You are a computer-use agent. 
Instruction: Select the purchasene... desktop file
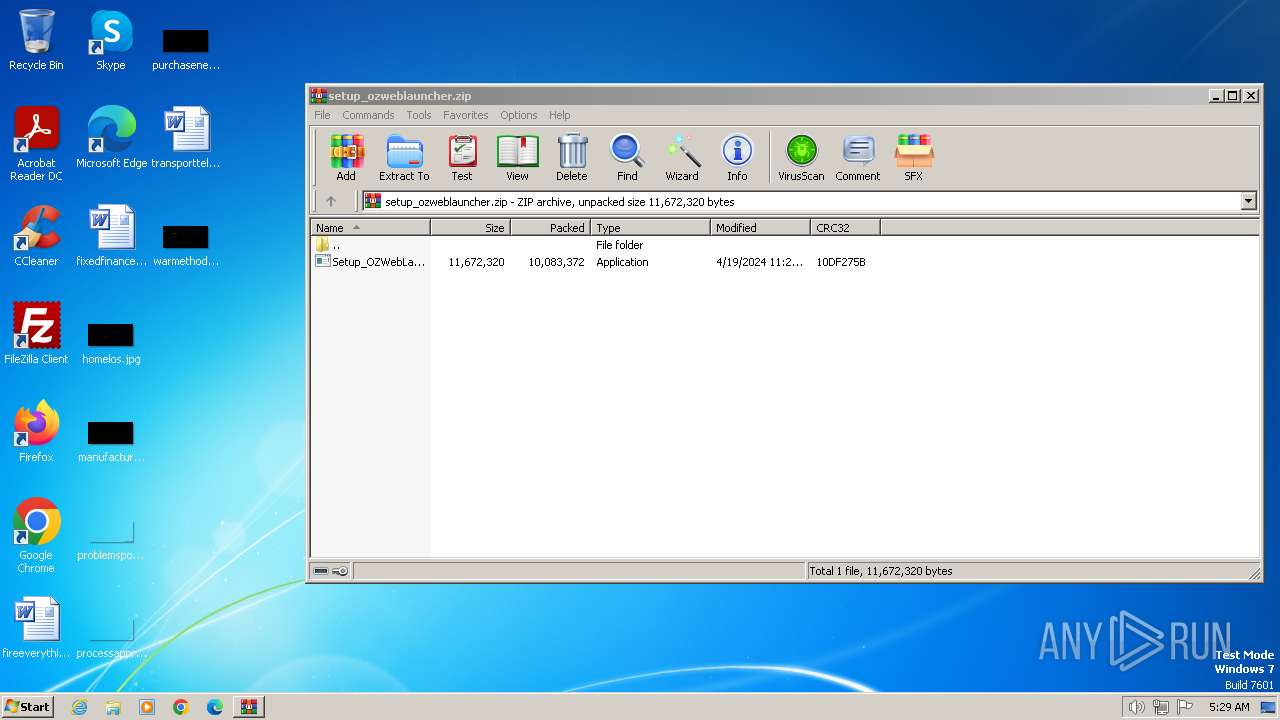[x=186, y=48]
